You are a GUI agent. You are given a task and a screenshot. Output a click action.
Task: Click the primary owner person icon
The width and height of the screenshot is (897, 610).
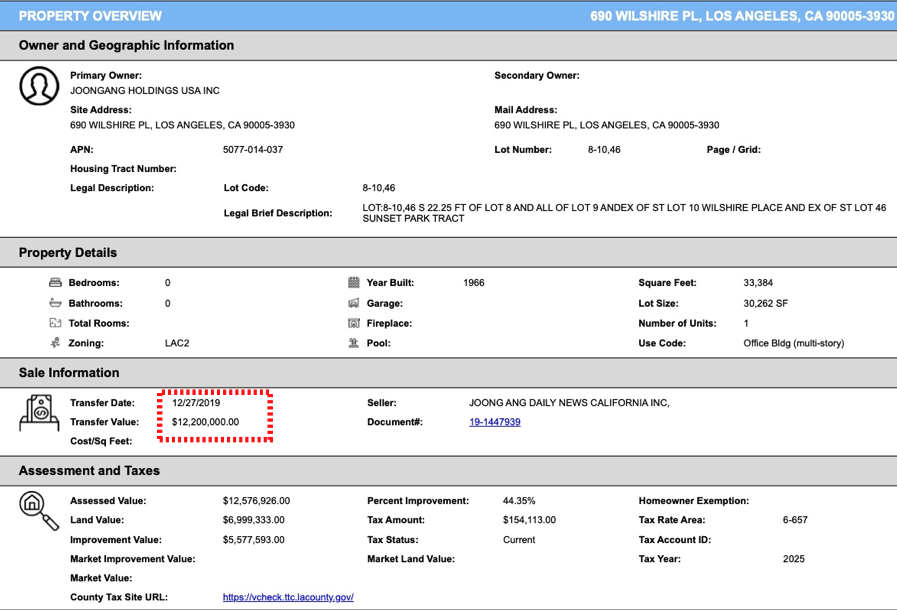[x=39, y=86]
